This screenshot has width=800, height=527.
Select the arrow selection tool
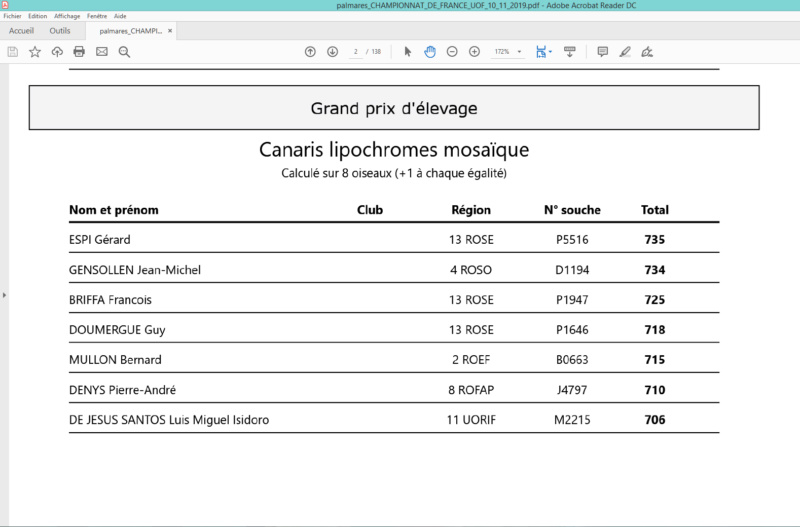coord(408,52)
